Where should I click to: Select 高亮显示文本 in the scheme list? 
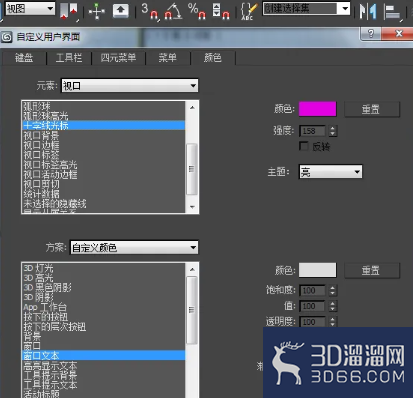point(104,365)
